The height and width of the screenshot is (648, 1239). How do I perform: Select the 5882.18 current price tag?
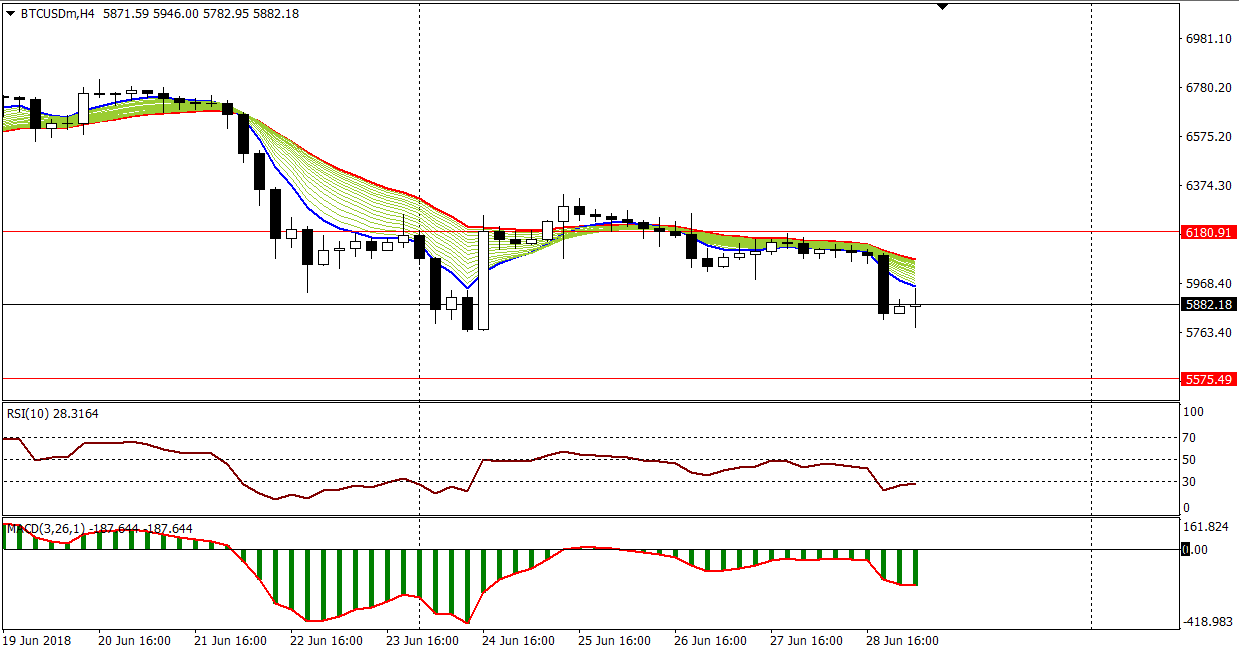1208,304
